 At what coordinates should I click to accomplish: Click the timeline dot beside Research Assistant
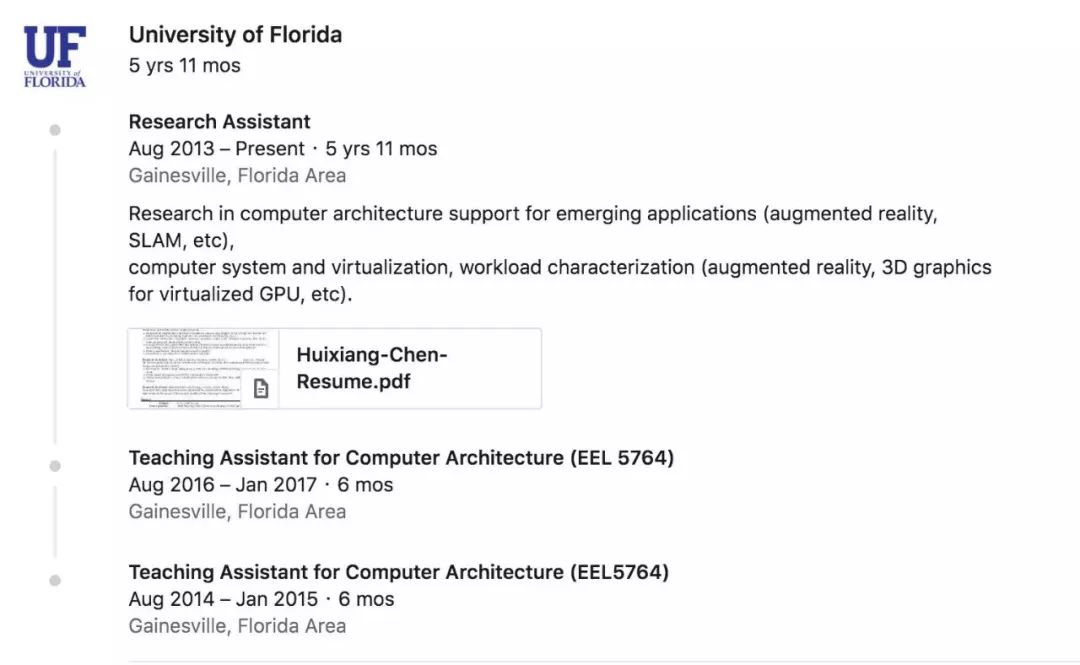coord(55,130)
